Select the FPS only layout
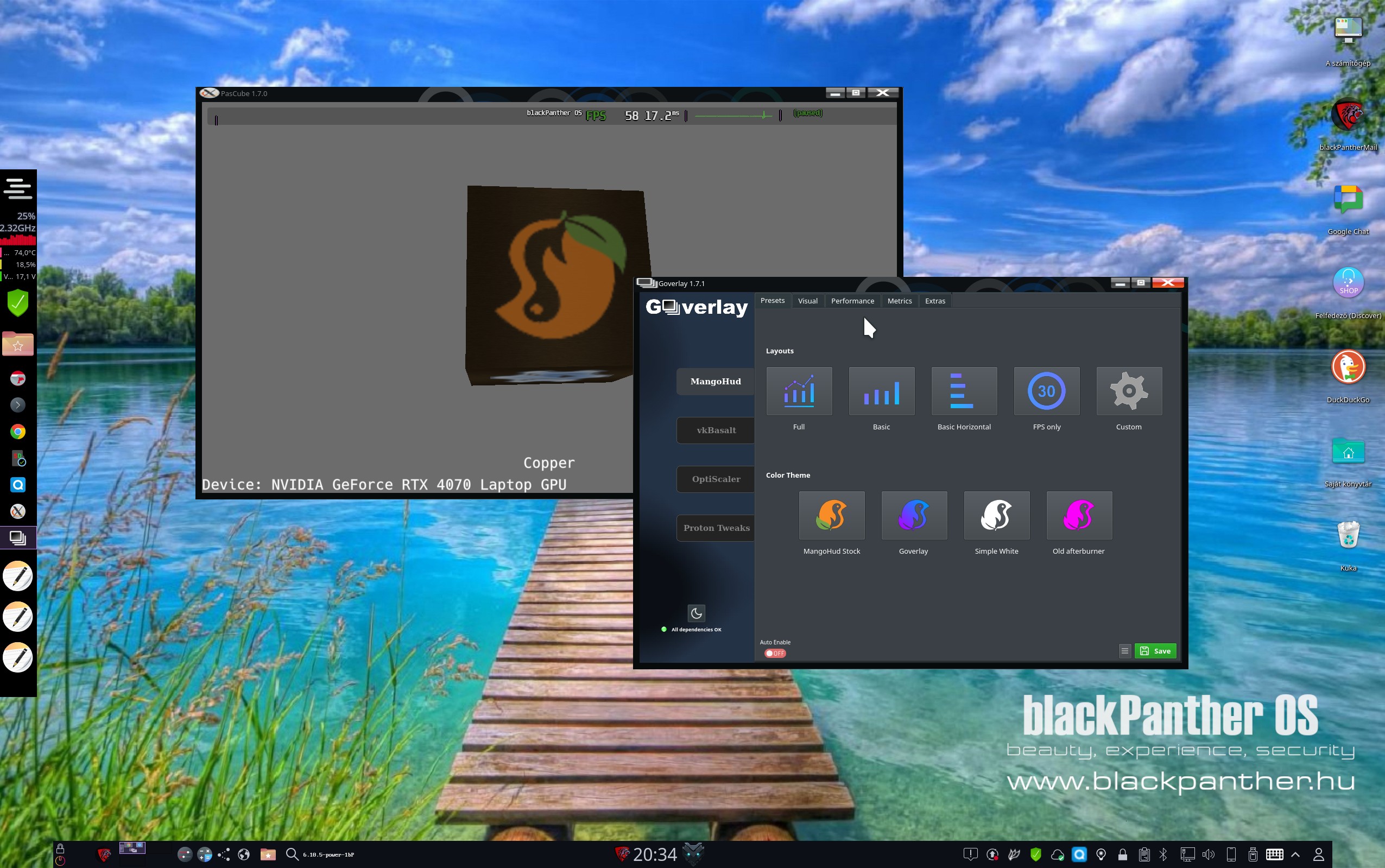 [1046, 391]
